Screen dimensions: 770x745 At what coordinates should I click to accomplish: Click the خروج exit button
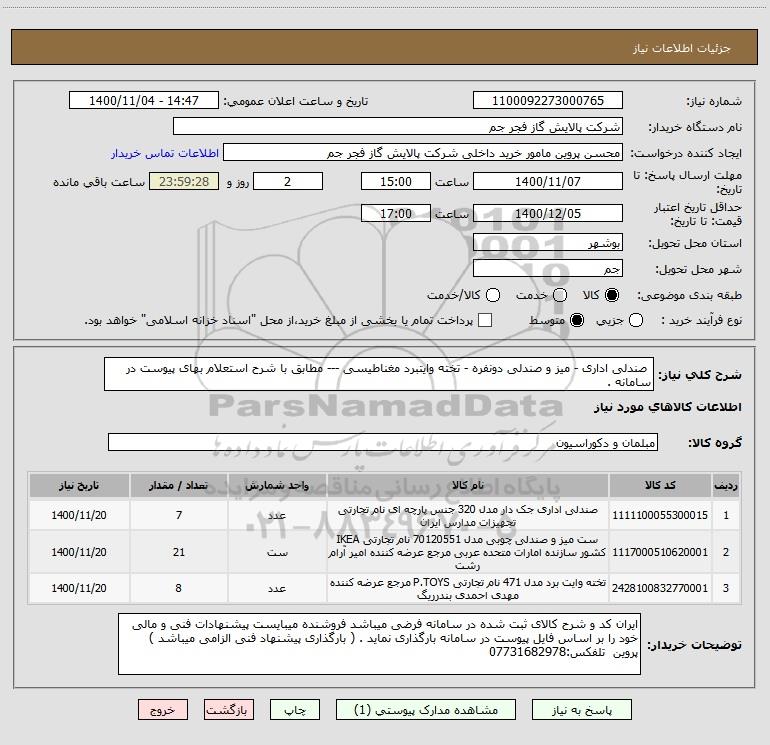tap(163, 710)
